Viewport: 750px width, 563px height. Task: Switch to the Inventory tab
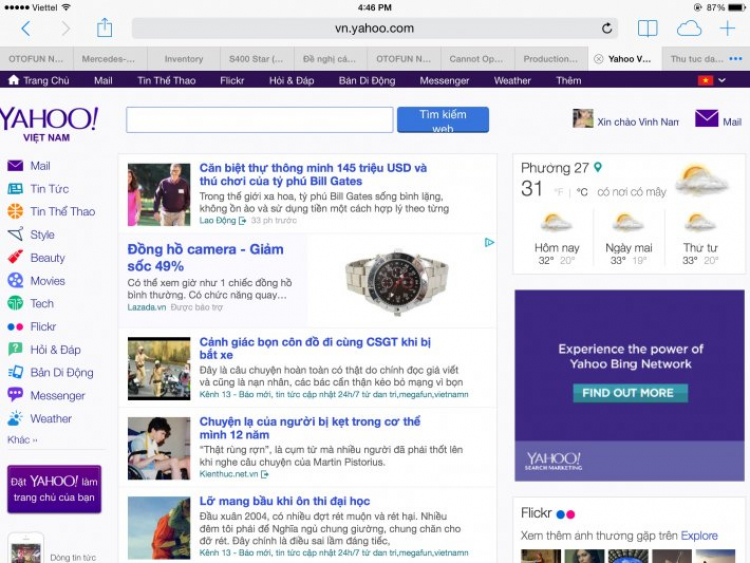(x=184, y=59)
